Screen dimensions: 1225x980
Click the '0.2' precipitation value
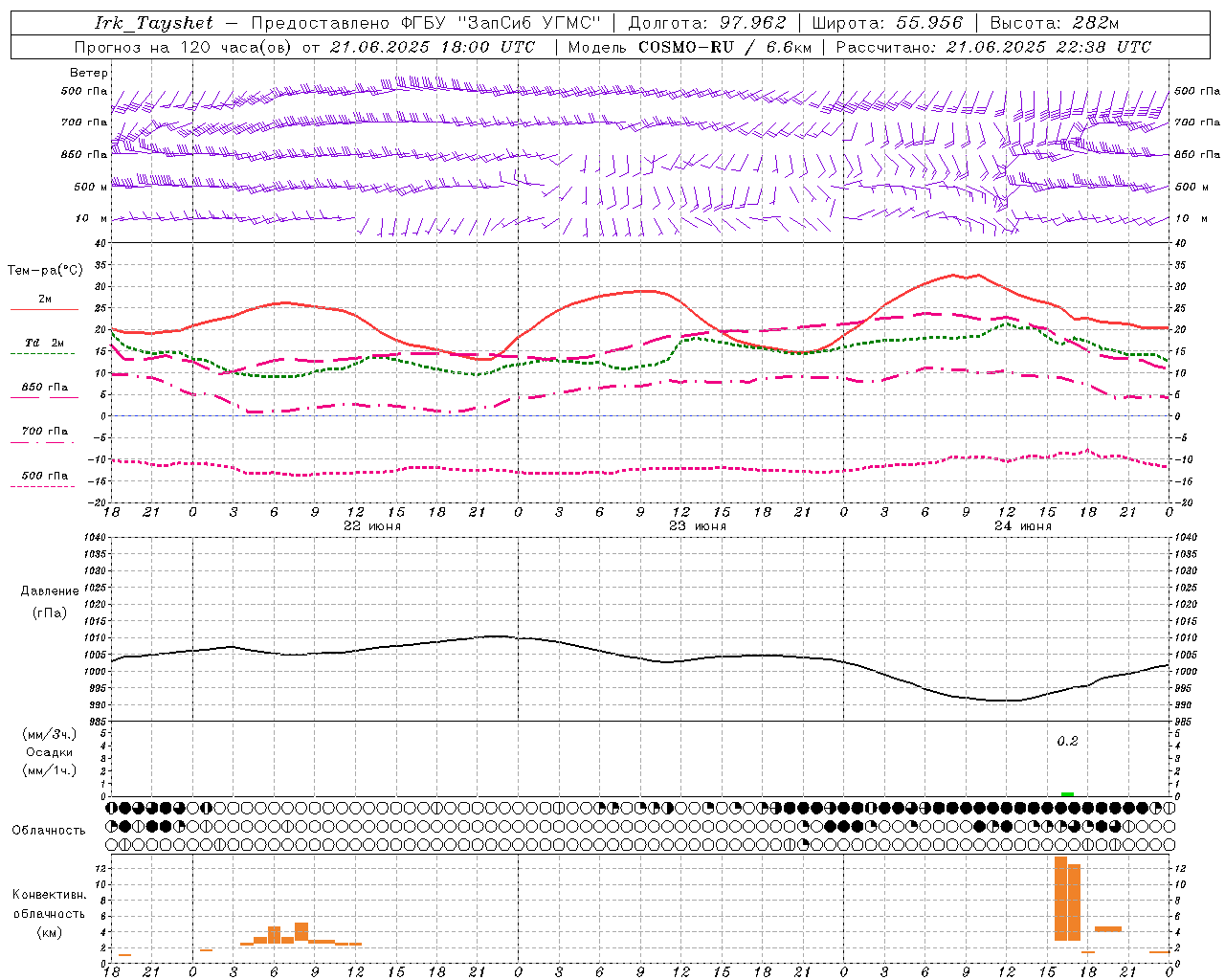(x=1067, y=742)
